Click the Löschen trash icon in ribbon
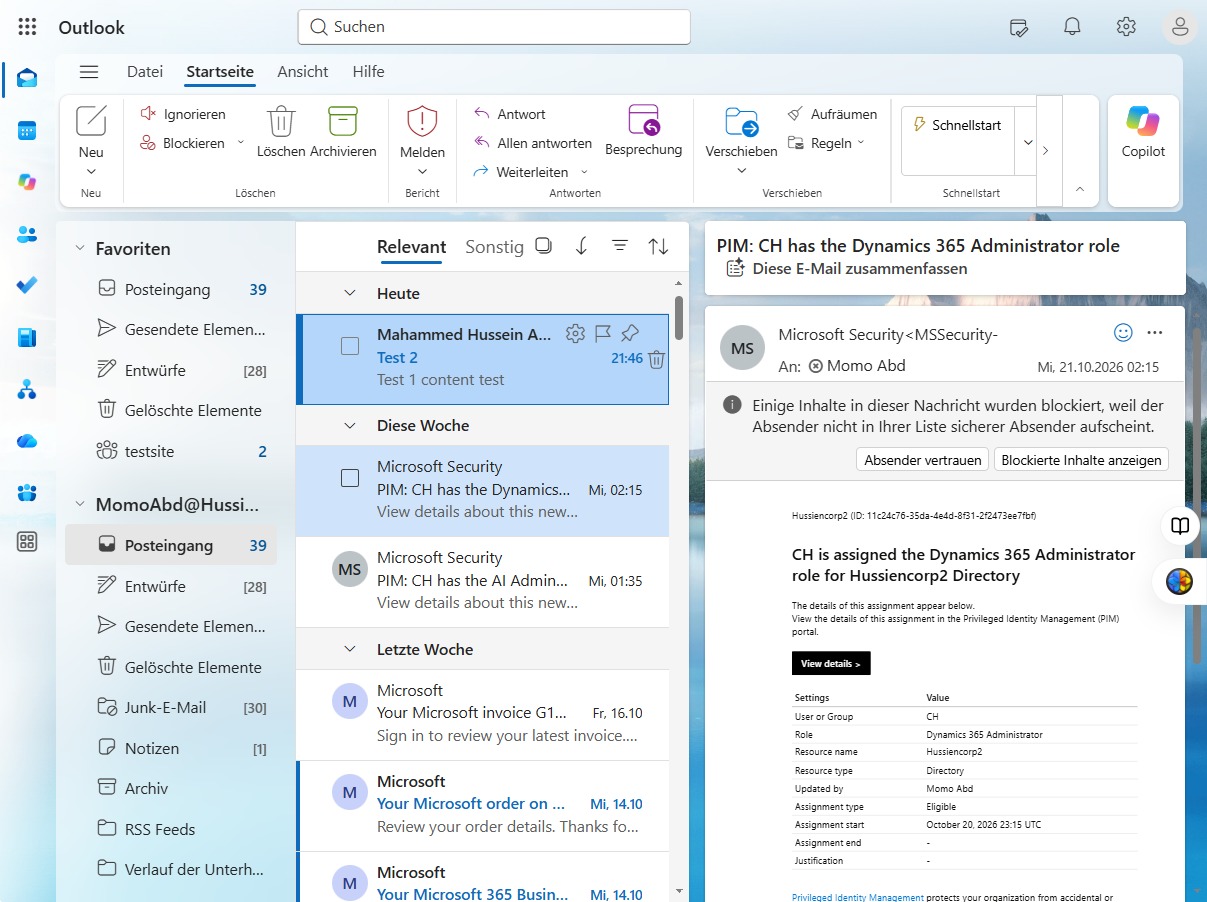The width and height of the screenshot is (1207, 902). point(281,122)
